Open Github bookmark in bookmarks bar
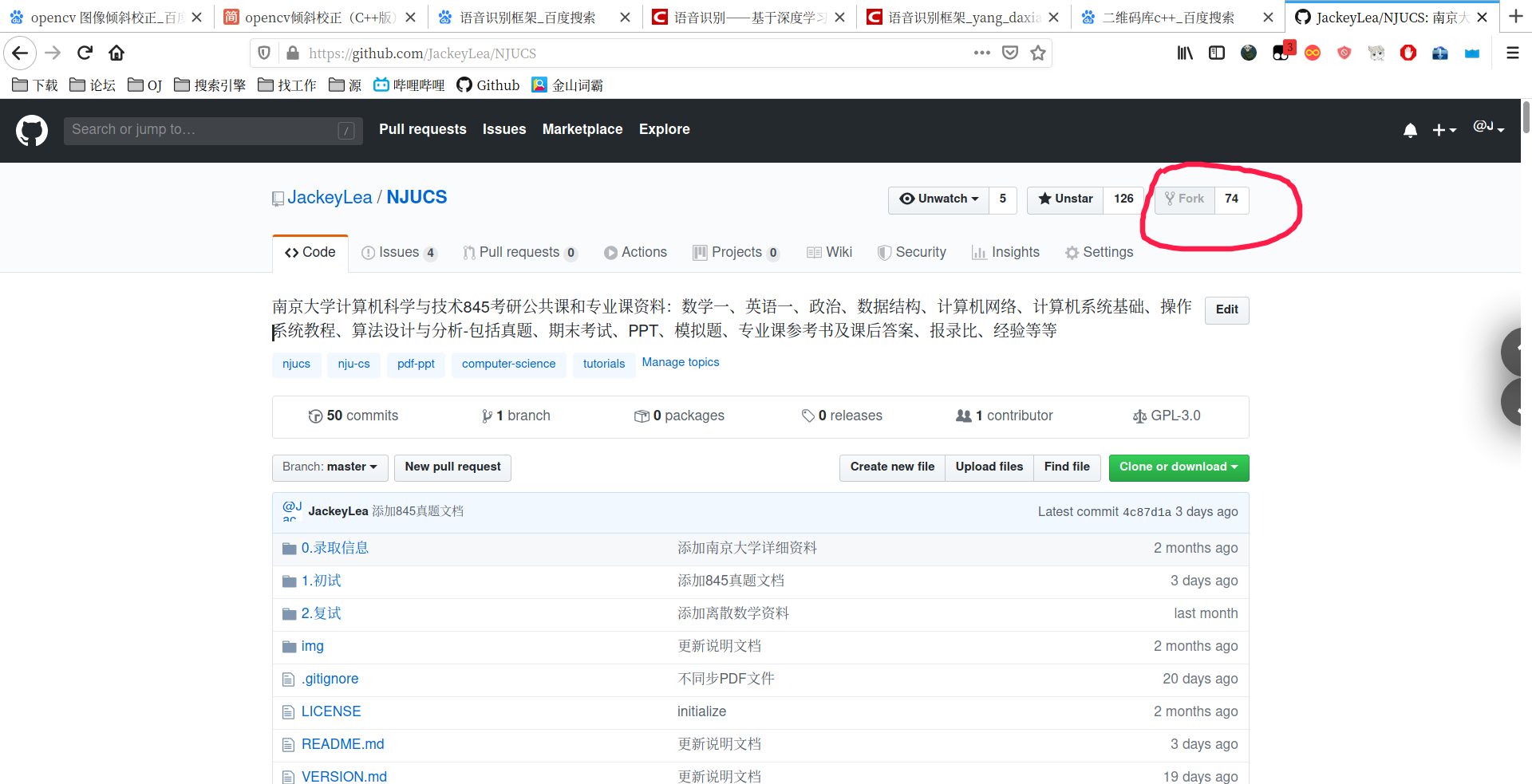Screen dimensions: 1532x784 [x=488, y=85]
